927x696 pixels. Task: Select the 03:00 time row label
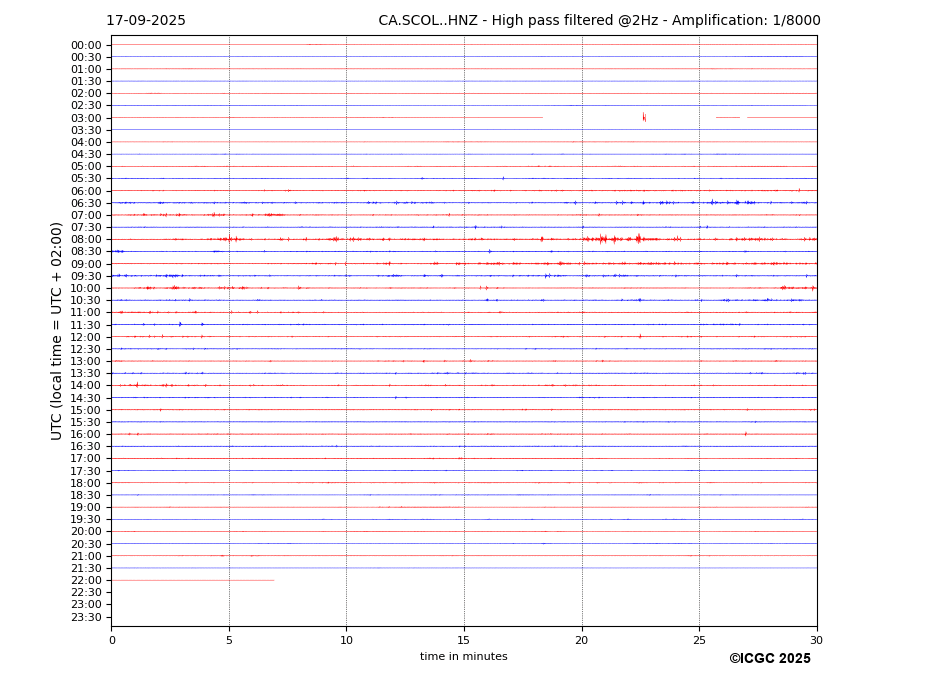coord(86,118)
